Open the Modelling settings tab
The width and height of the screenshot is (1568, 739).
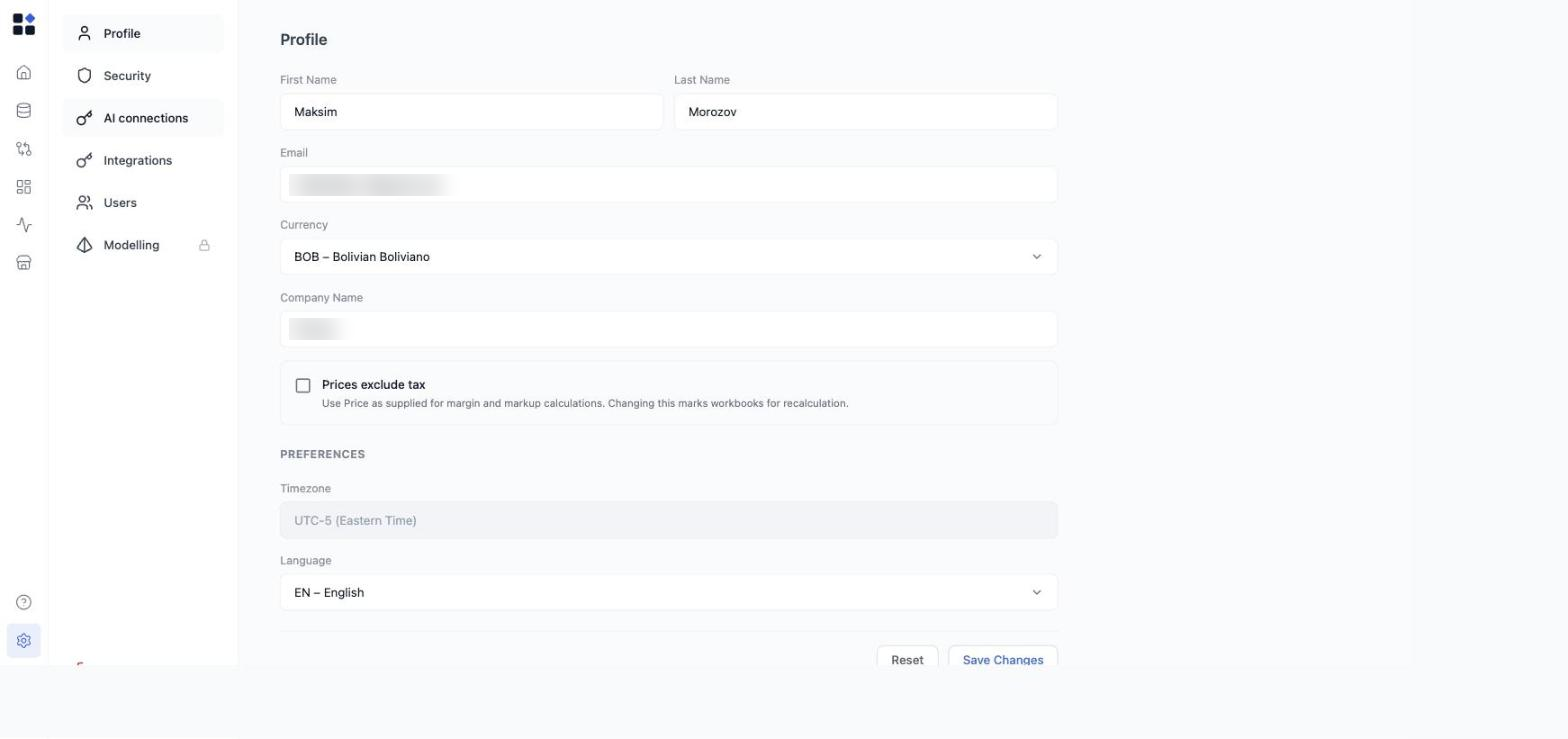click(143, 245)
